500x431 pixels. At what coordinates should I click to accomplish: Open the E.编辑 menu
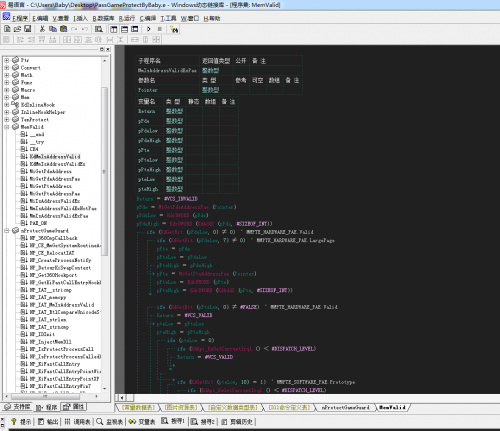pyautogui.click(x=40, y=18)
